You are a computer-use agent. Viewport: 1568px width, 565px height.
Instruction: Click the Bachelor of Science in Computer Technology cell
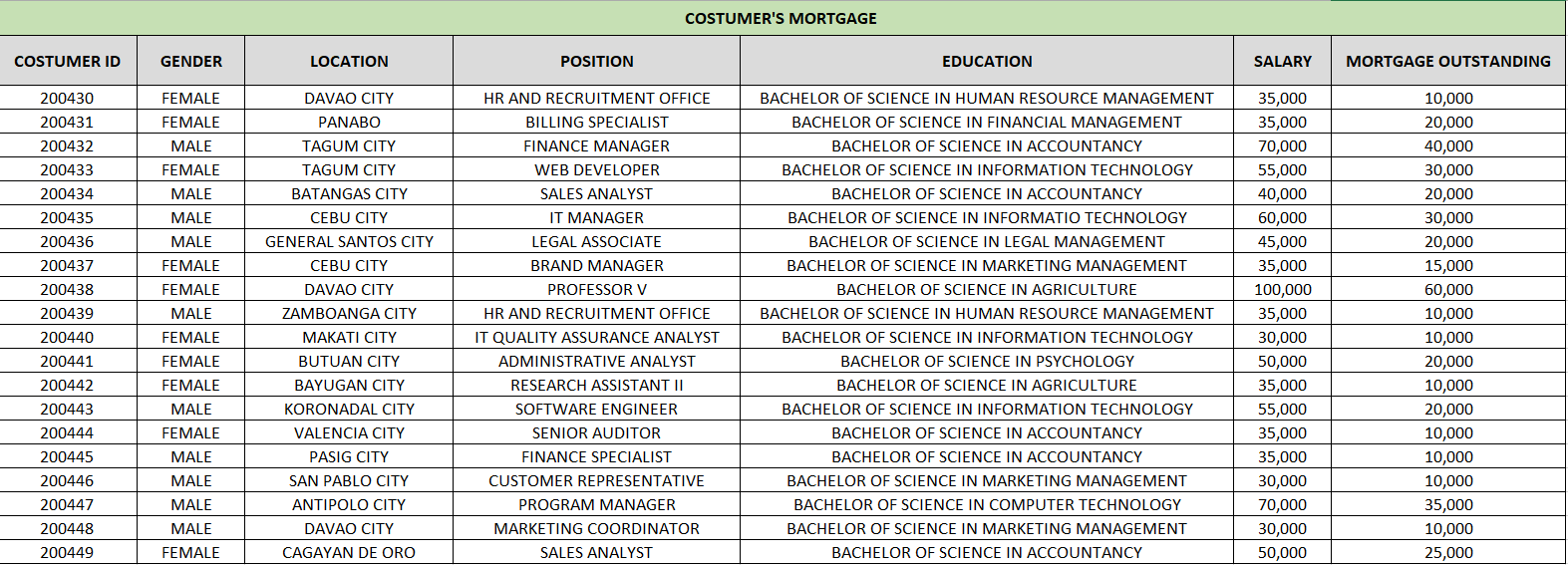(987, 504)
